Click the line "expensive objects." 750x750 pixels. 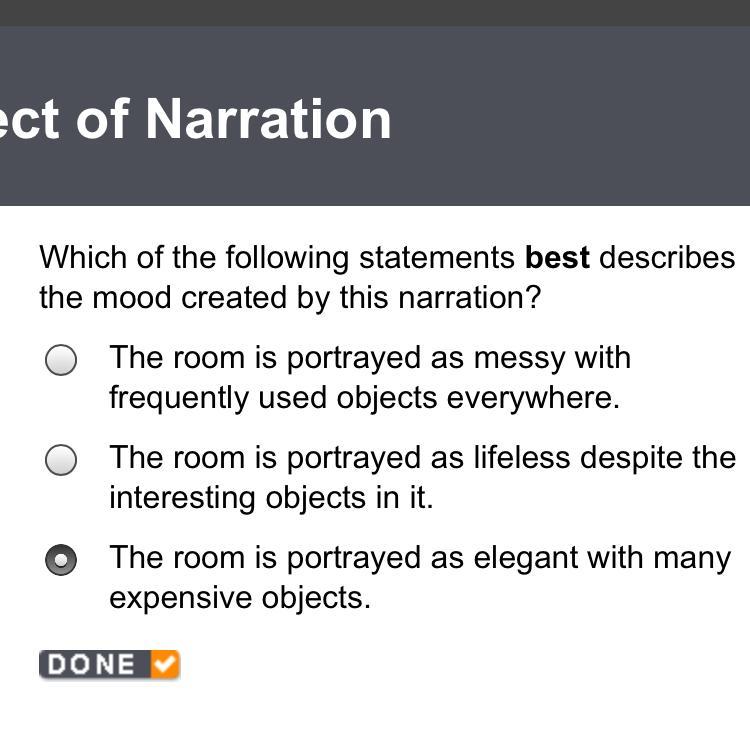tap(239, 598)
